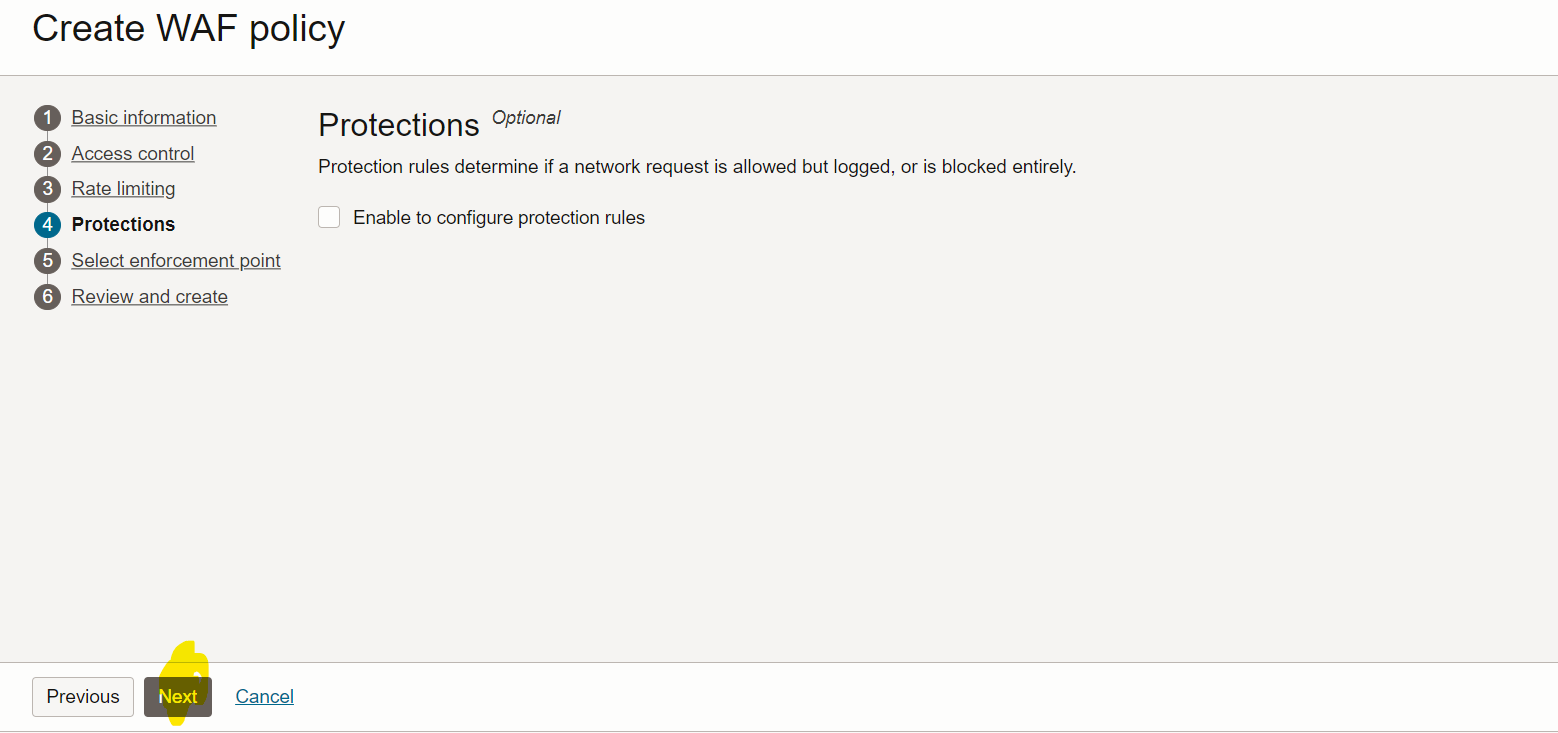The image size is (1558, 733).
Task: Click the Previous button
Action: [x=82, y=696]
